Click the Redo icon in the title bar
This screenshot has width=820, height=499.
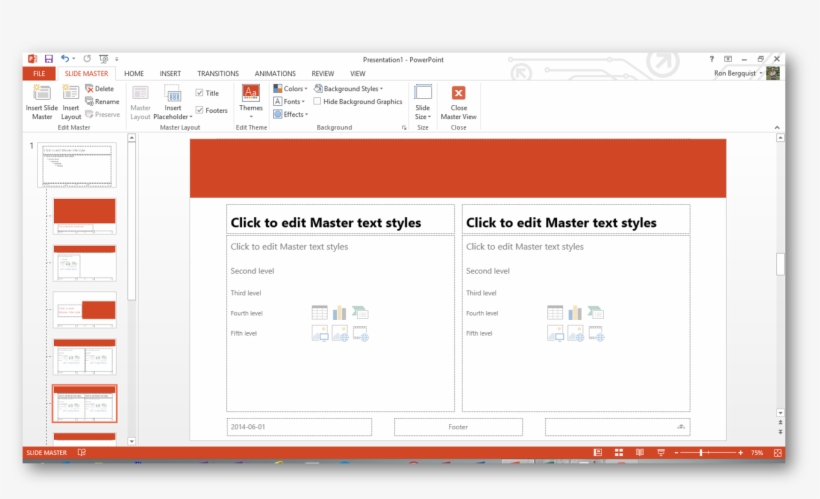click(x=87, y=59)
